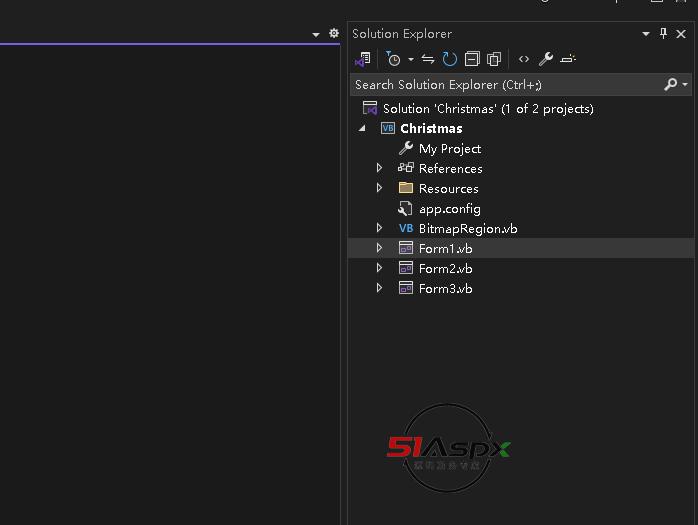The height and width of the screenshot is (525, 698).
Task: Select Form2.vb file
Action: pyautogui.click(x=446, y=269)
